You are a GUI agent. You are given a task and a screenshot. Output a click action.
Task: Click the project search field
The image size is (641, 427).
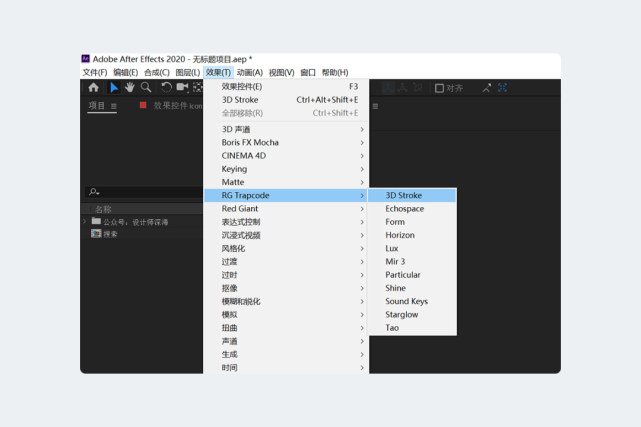pos(144,192)
